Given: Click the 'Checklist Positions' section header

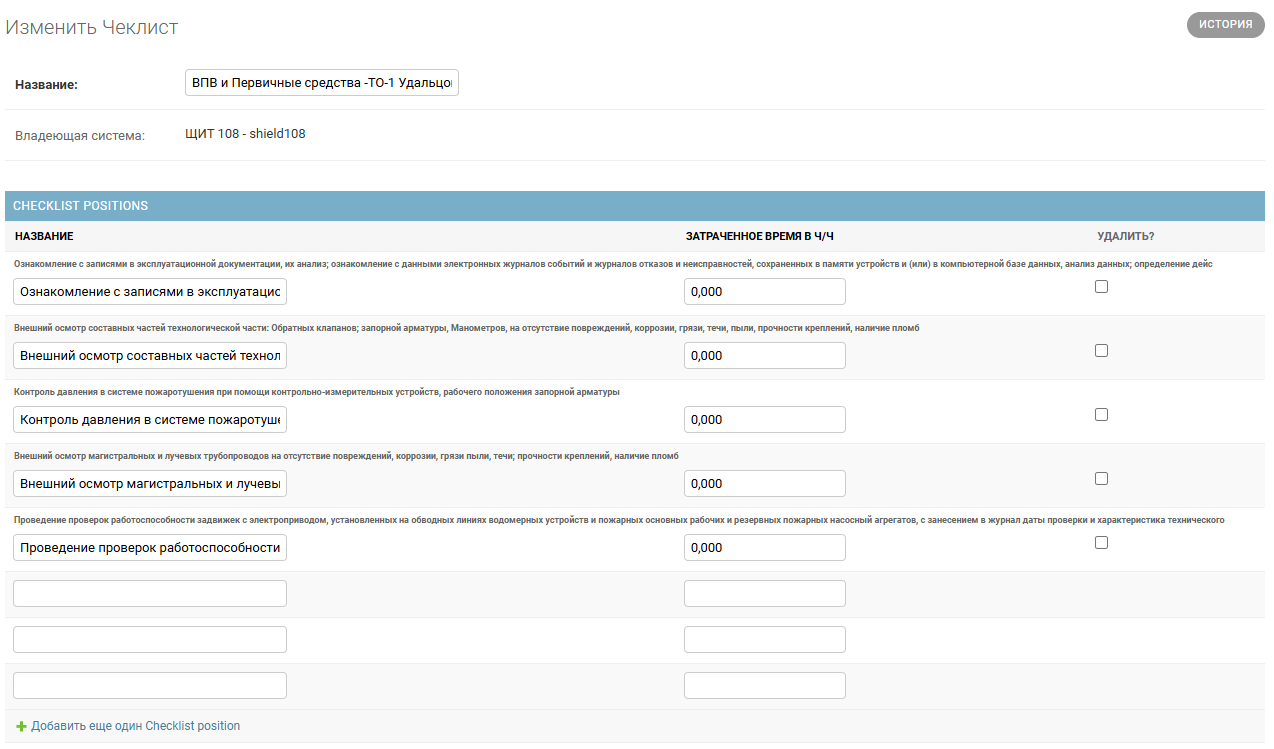Looking at the screenshot, I should coord(80,206).
